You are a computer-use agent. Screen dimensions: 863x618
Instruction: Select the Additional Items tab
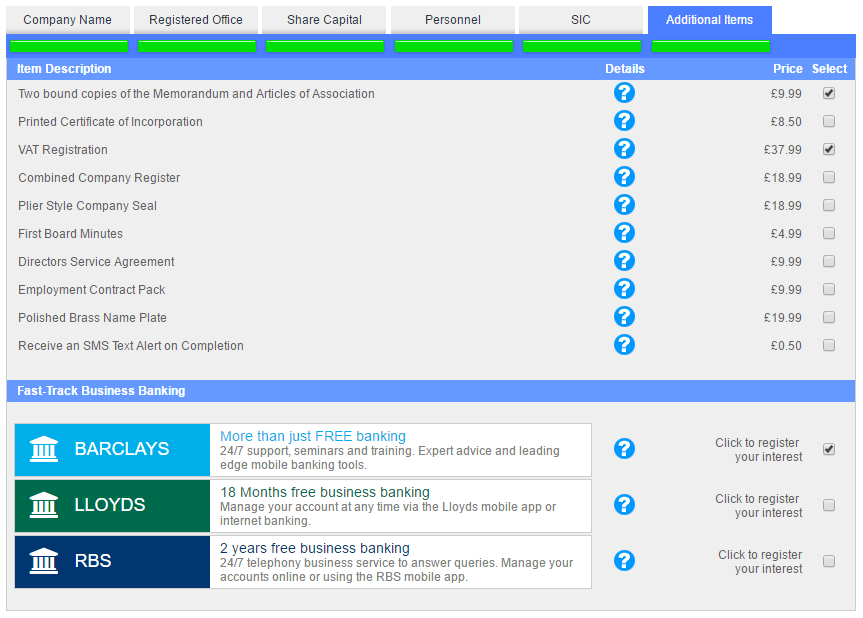click(x=709, y=20)
